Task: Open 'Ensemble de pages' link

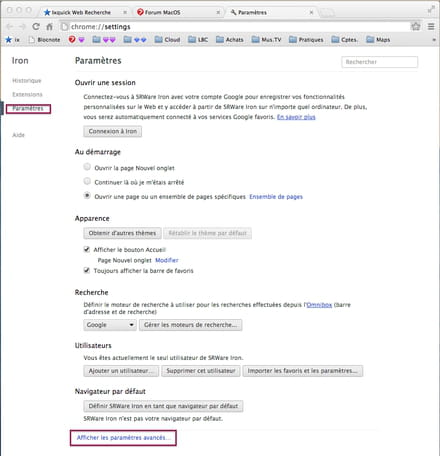Action: point(276,197)
